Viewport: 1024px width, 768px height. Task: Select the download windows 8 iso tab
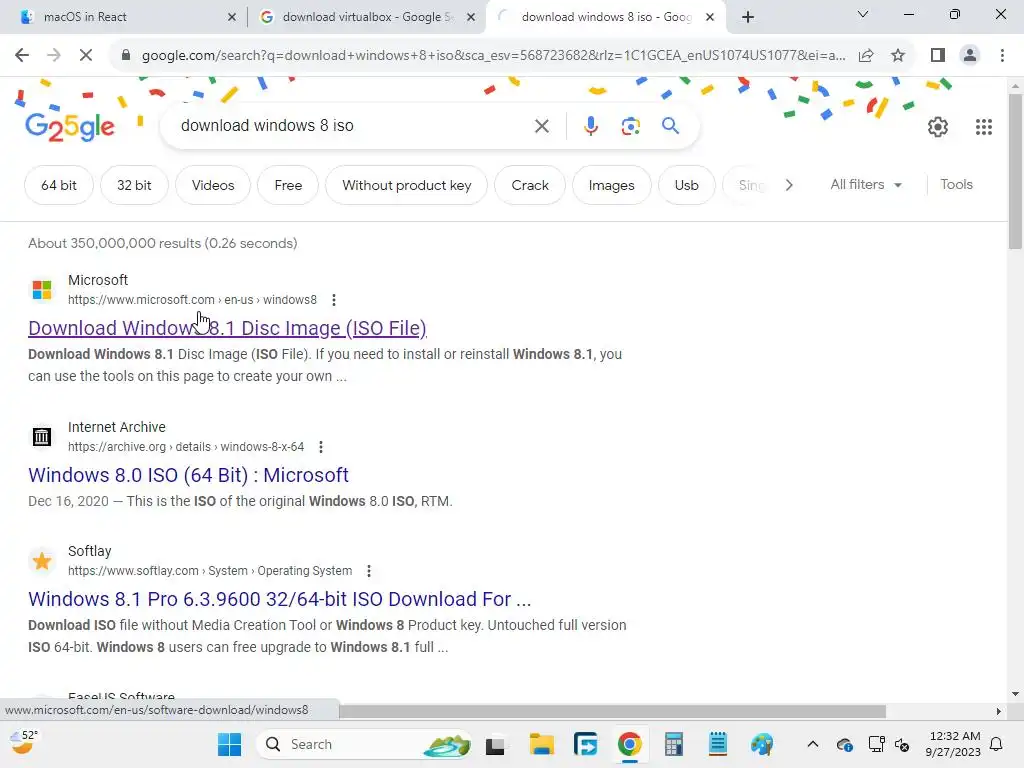pos(605,17)
